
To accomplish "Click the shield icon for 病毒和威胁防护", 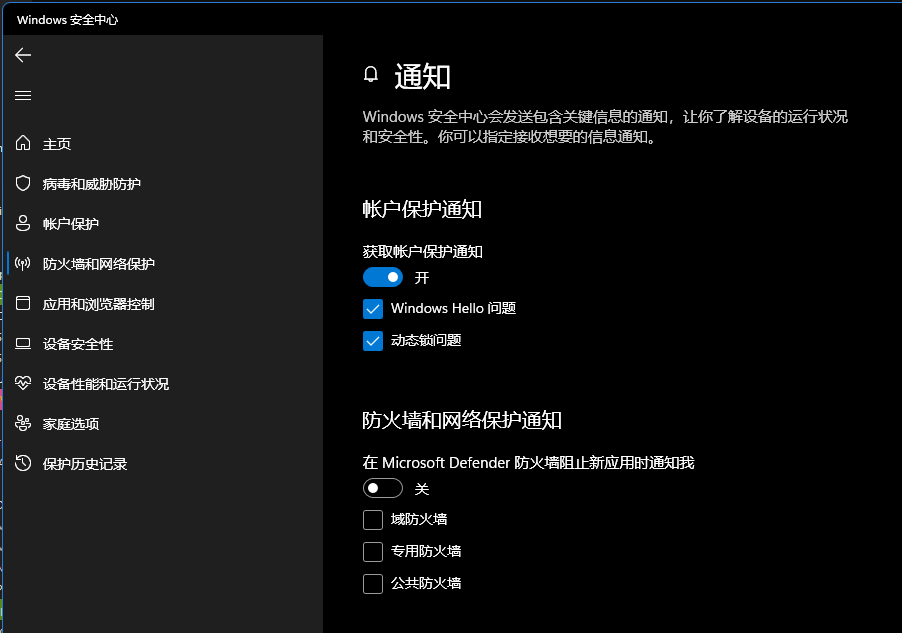I will (x=23, y=183).
